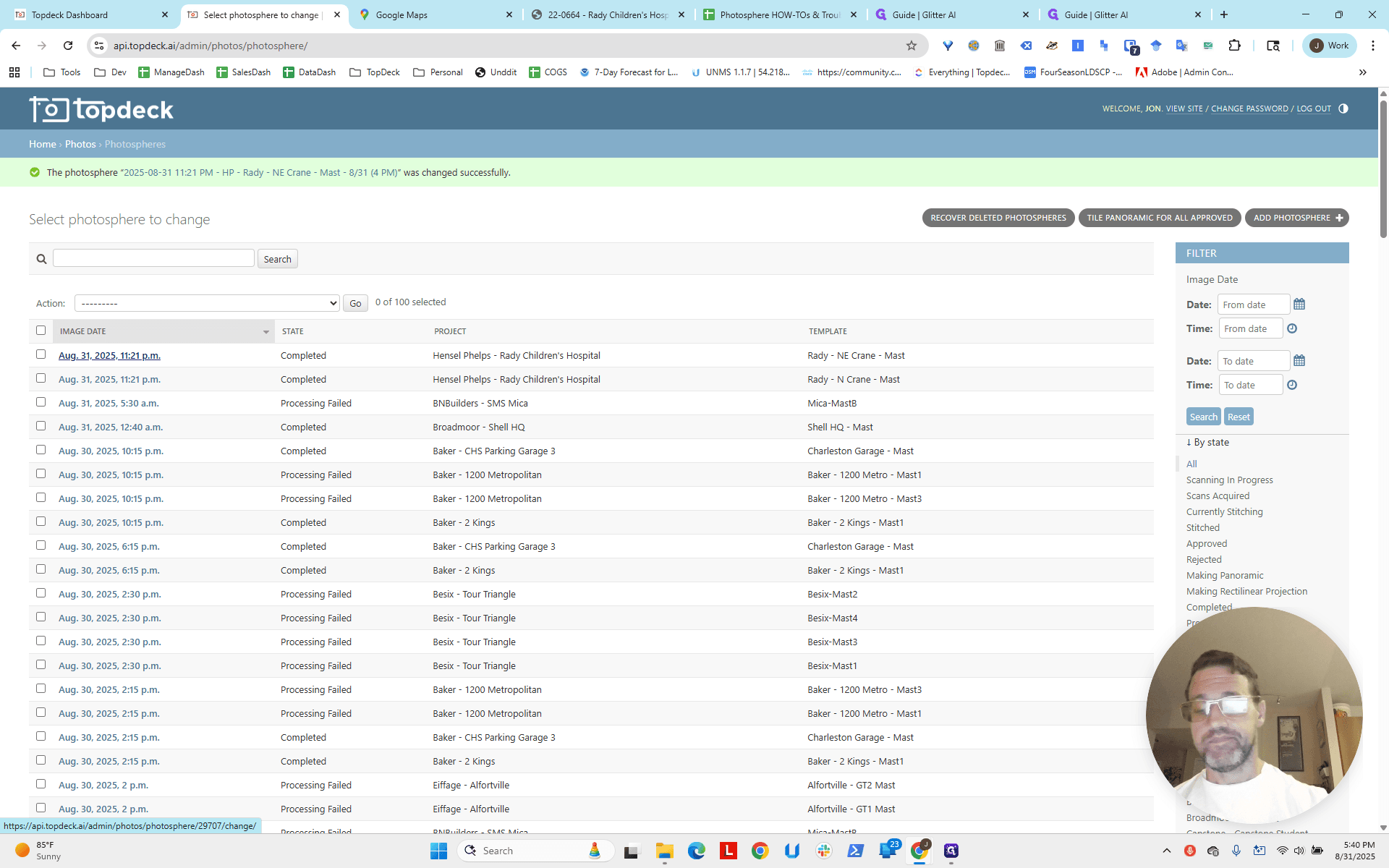
Task: Switch to the Photosphere HOW-TOs tab
Action: pyautogui.click(x=780, y=14)
